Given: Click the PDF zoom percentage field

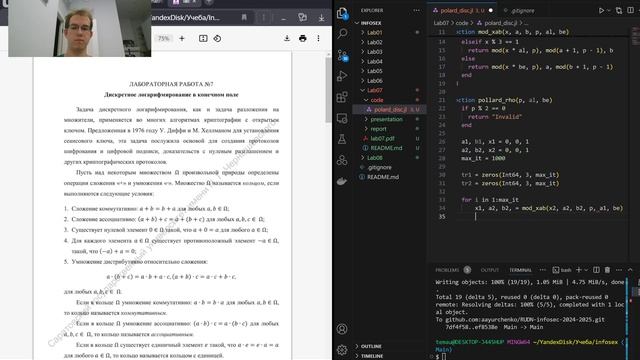Looking at the screenshot, I should point(164,38).
